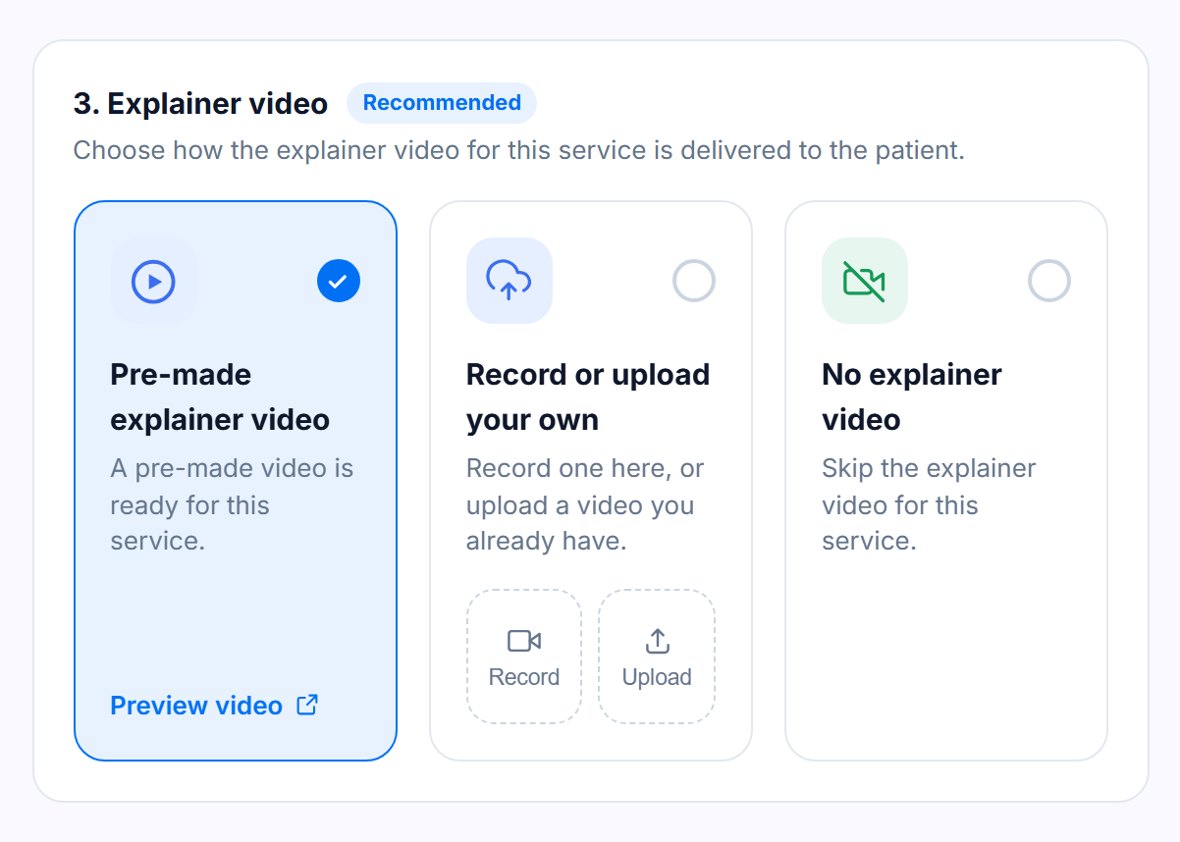Click the external link icon beside Preview video
This screenshot has width=1180, height=842.
[307, 705]
